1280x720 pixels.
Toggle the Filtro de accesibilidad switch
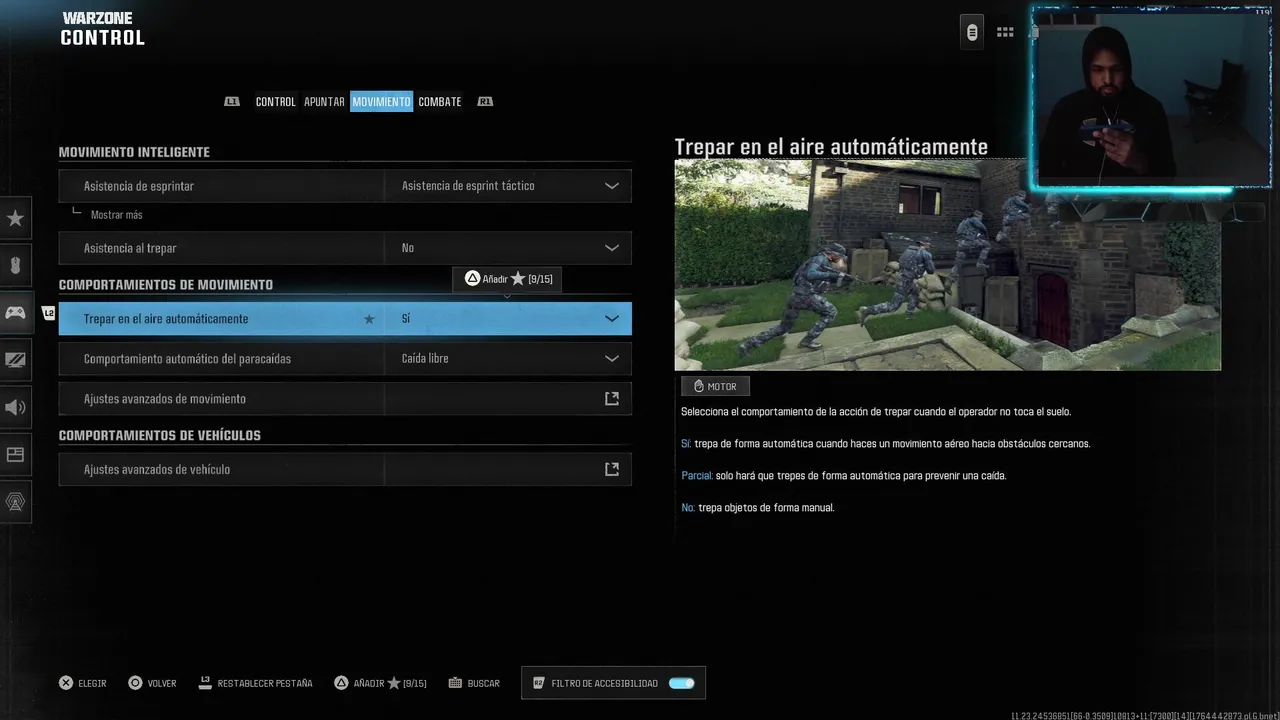click(x=682, y=683)
